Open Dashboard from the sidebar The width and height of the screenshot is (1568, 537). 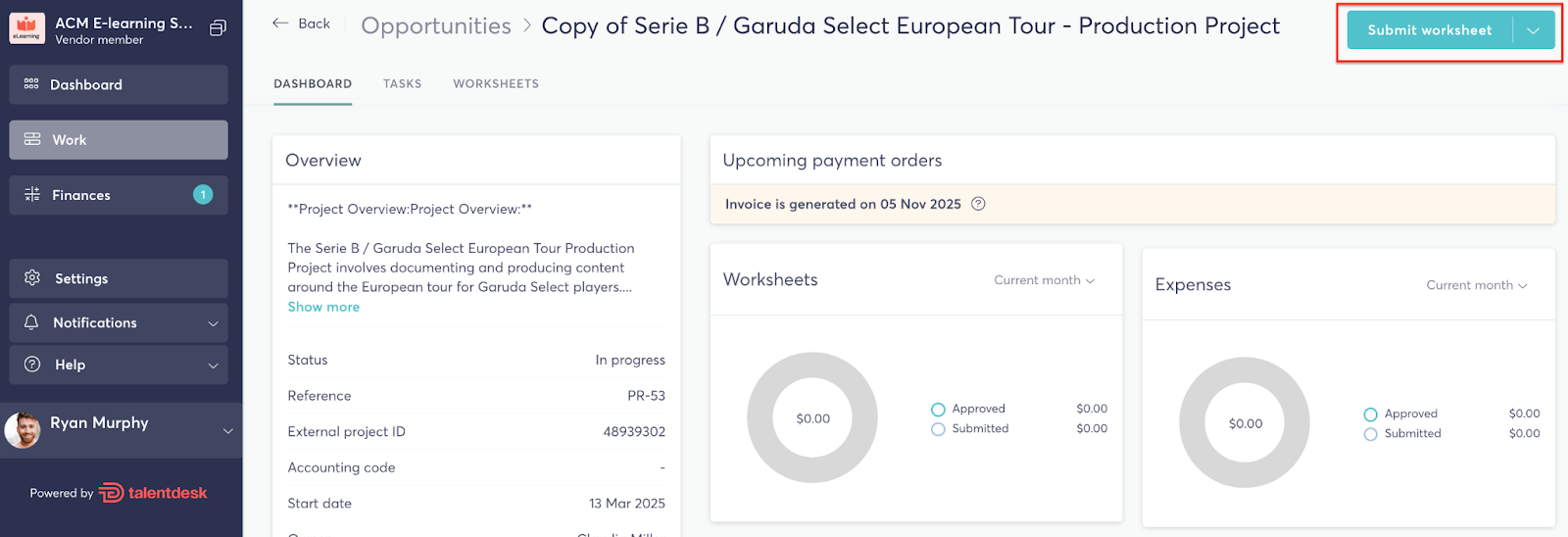(86, 85)
